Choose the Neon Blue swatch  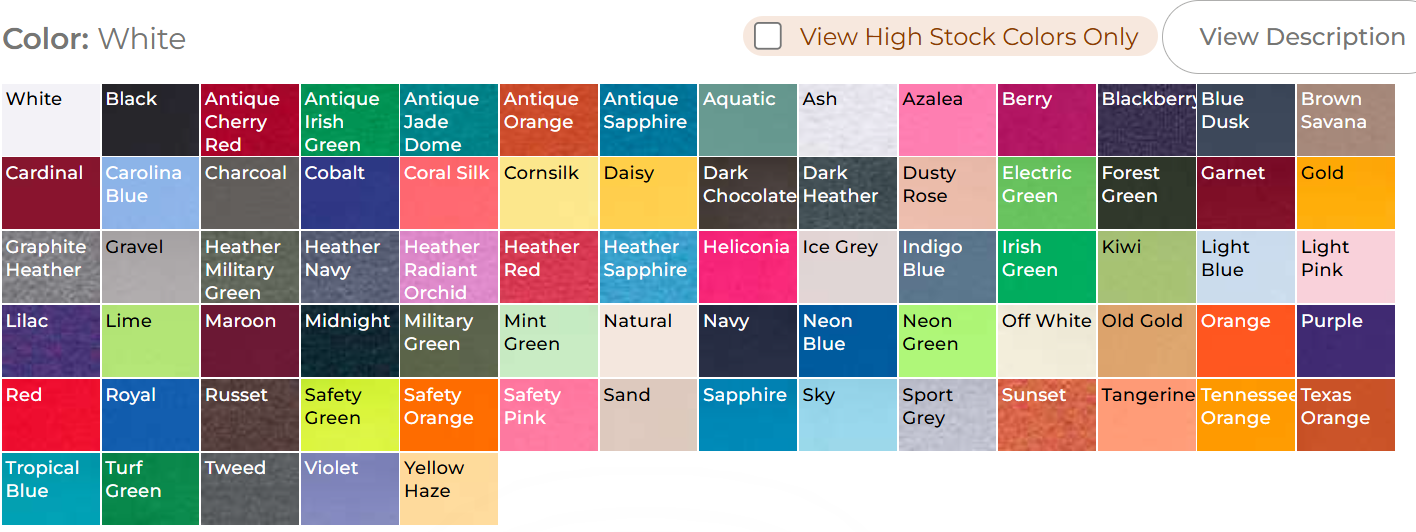847,341
